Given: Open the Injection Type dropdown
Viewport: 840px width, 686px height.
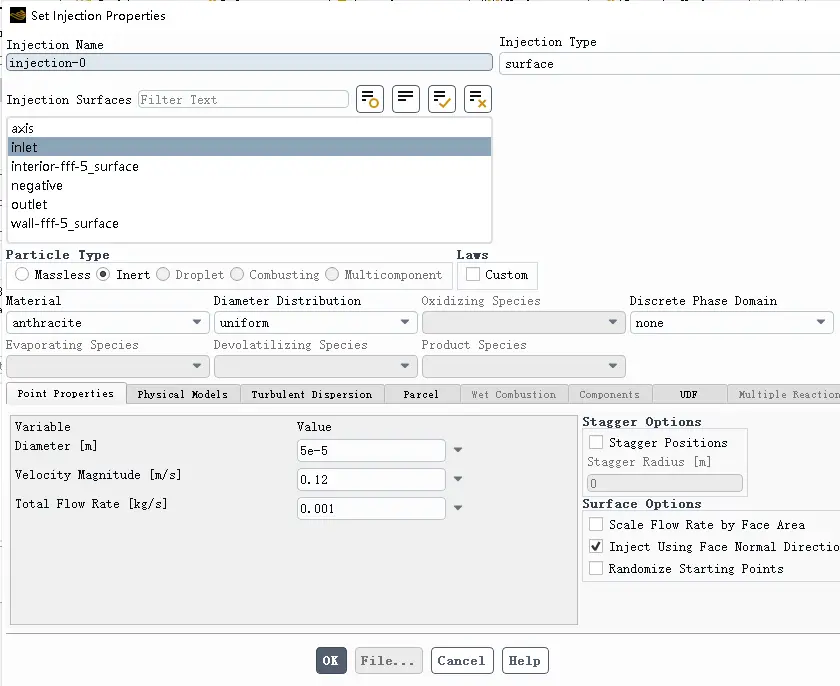Looking at the screenshot, I should [x=670, y=64].
